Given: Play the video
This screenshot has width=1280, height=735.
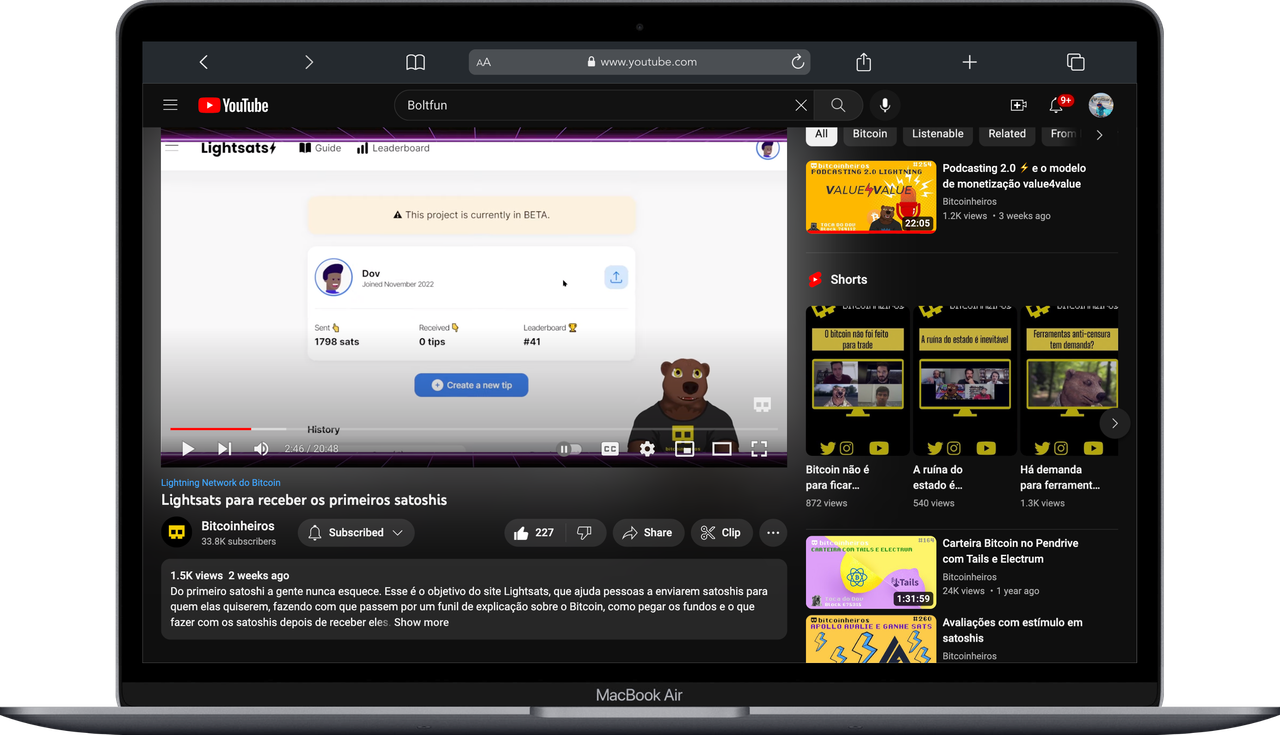Looking at the screenshot, I should 187,449.
